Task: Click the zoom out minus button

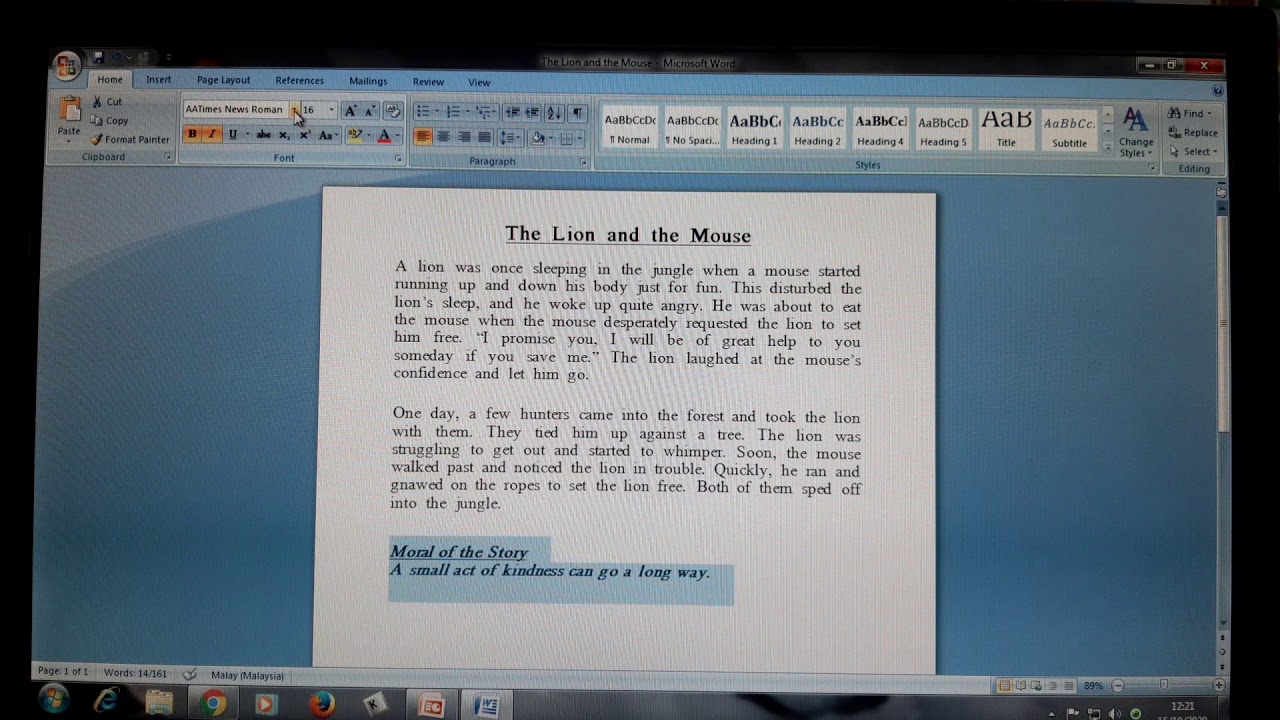Action: pos(1118,686)
